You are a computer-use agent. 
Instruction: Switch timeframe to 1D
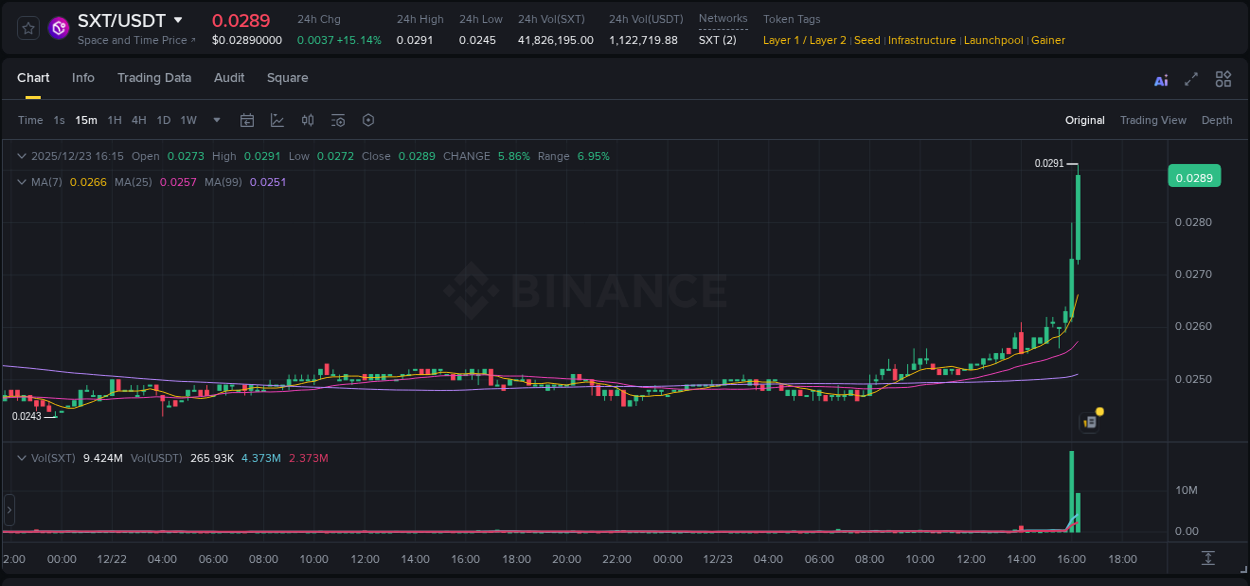coord(163,120)
